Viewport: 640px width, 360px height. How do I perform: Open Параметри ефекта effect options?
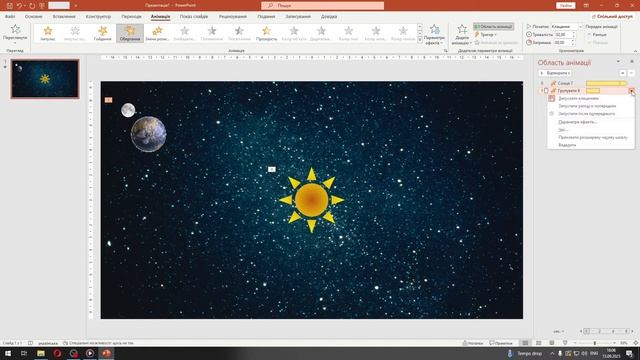point(434,34)
